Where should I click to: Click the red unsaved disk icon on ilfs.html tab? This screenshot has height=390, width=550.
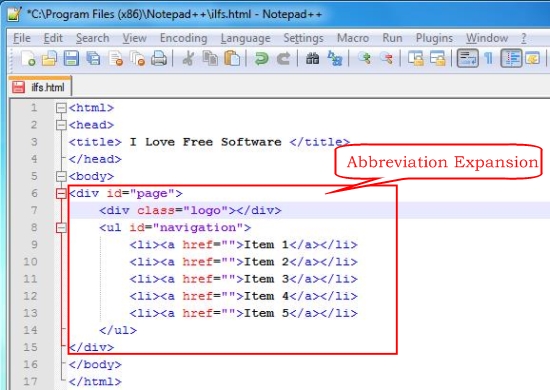pos(18,87)
